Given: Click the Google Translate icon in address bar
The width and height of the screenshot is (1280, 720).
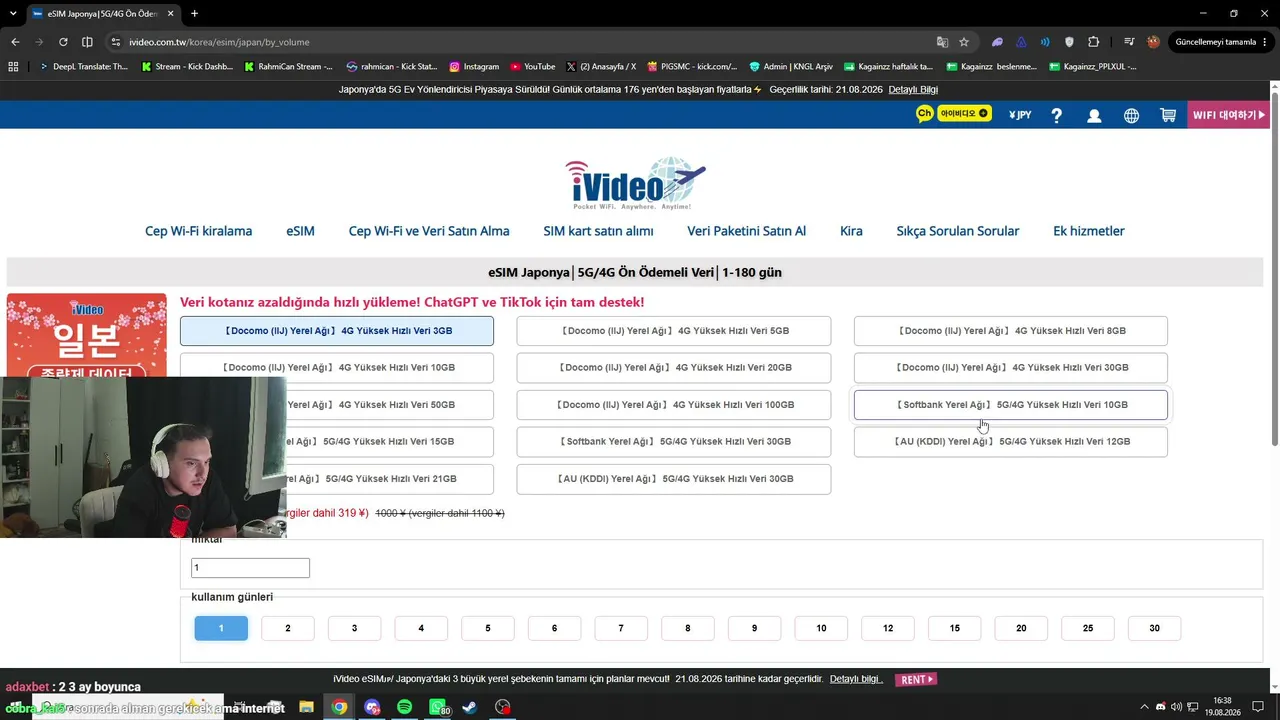Looking at the screenshot, I should click(x=942, y=42).
